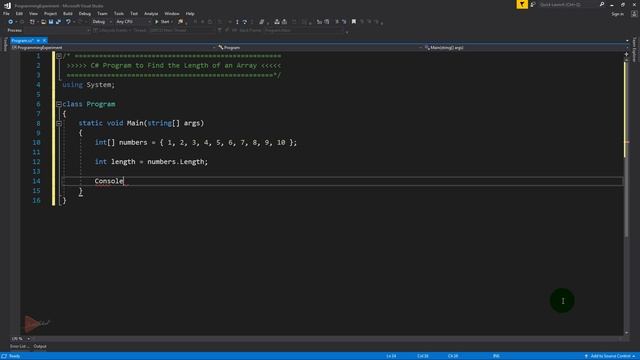
Task: Open the Output panel tab
Action: coord(40,347)
